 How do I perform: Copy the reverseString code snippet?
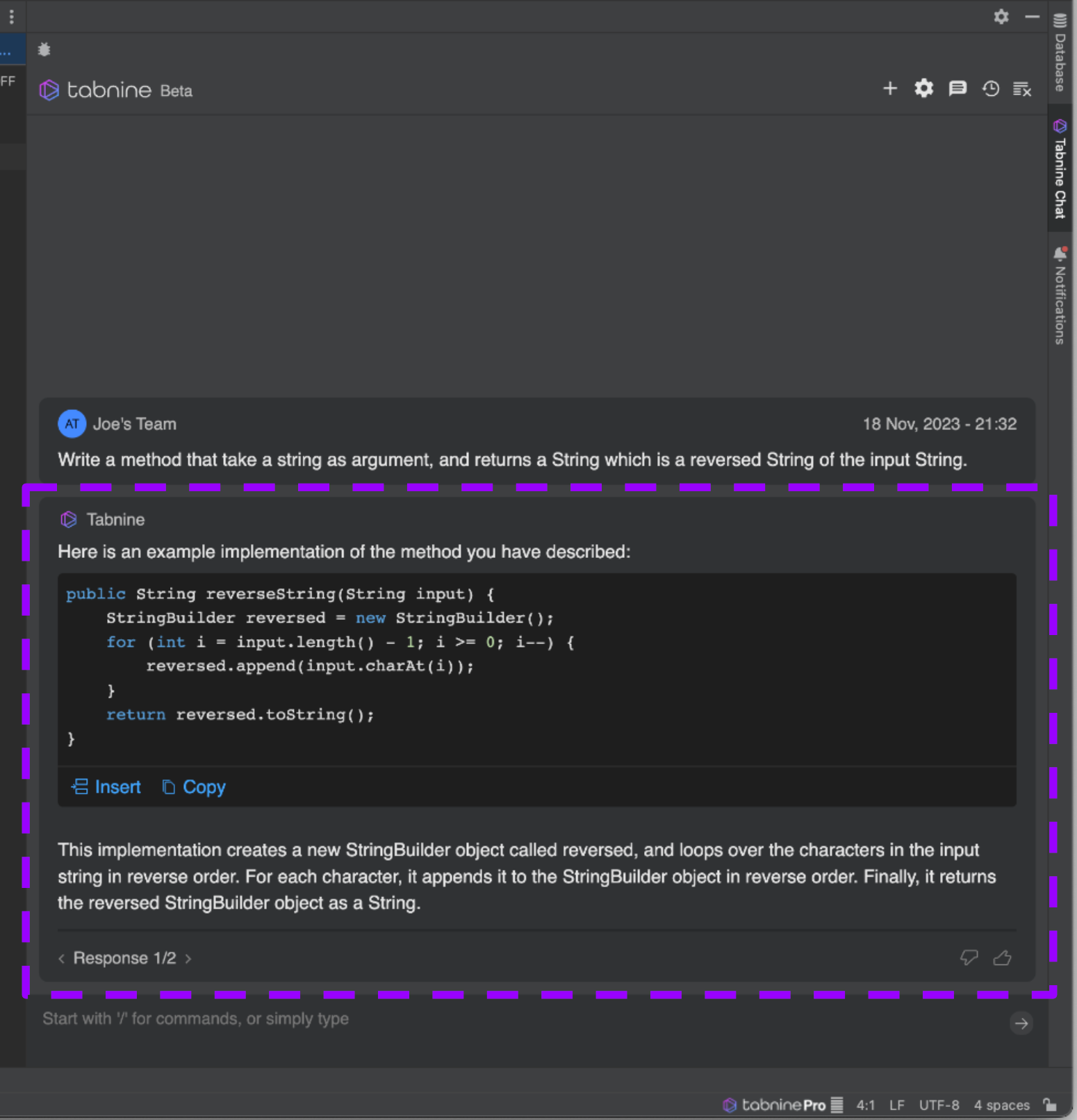pos(194,787)
